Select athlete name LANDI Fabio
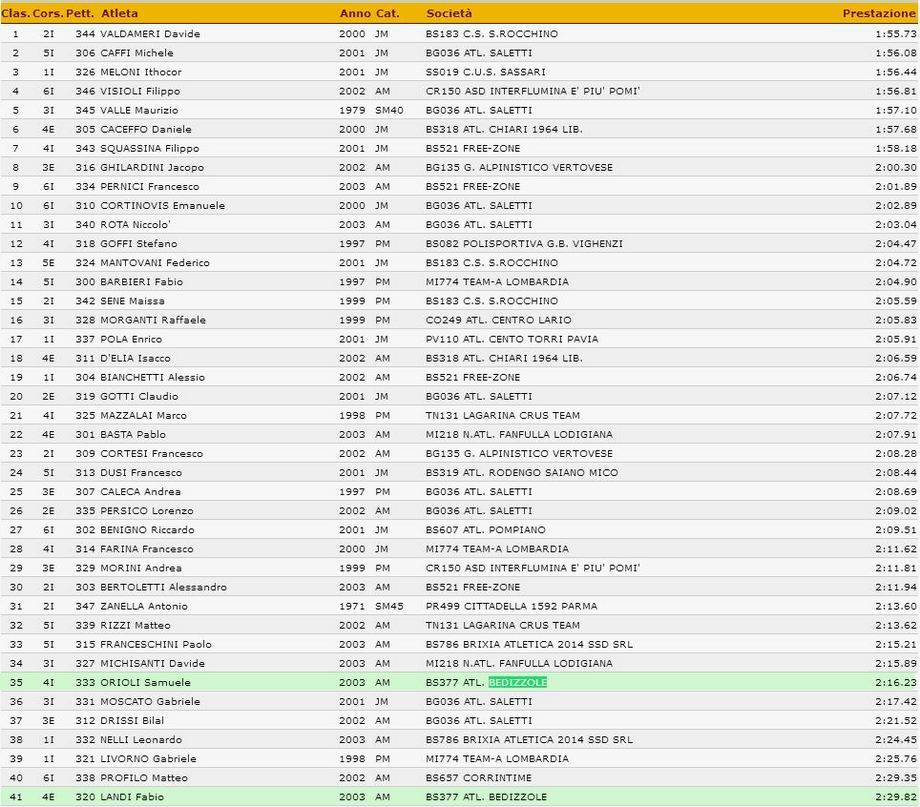This screenshot has width=920, height=807. click(x=132, y=797)
